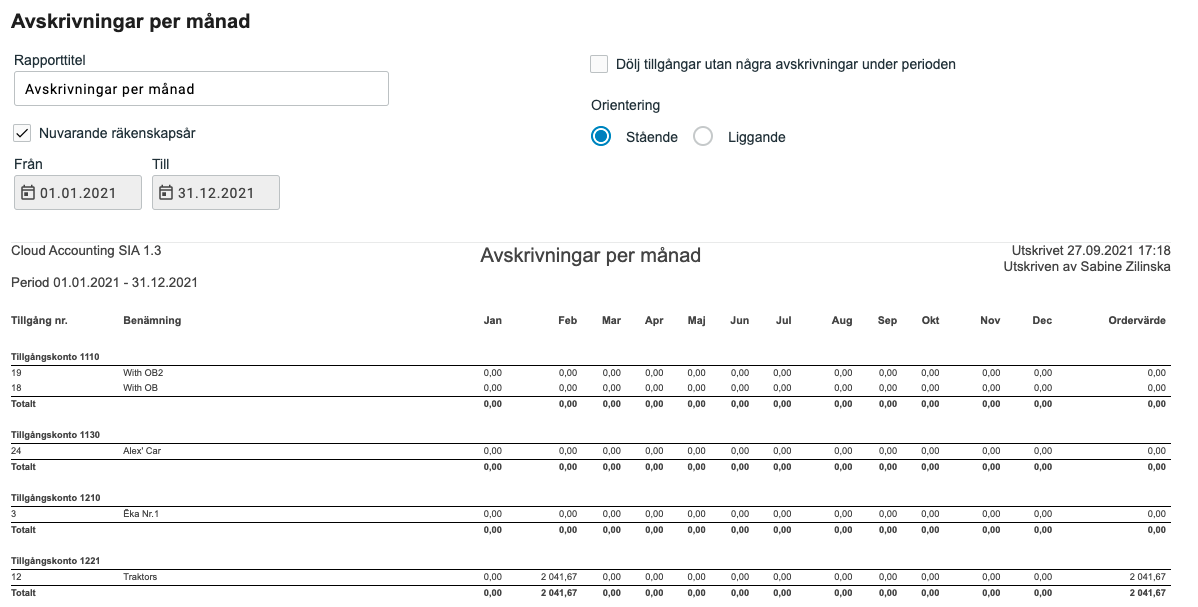Click the Benämning column header
This screenshot has height=607, width=1198.
pyautogui.click(x=152, y=321)
